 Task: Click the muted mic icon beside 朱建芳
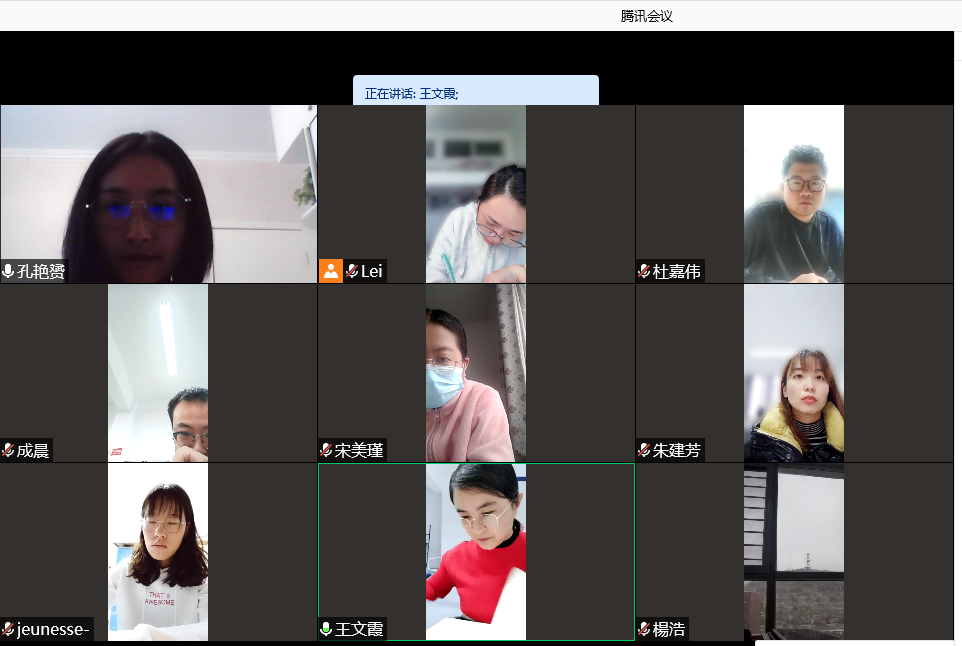pyautogui.click(x=645, y=450)
